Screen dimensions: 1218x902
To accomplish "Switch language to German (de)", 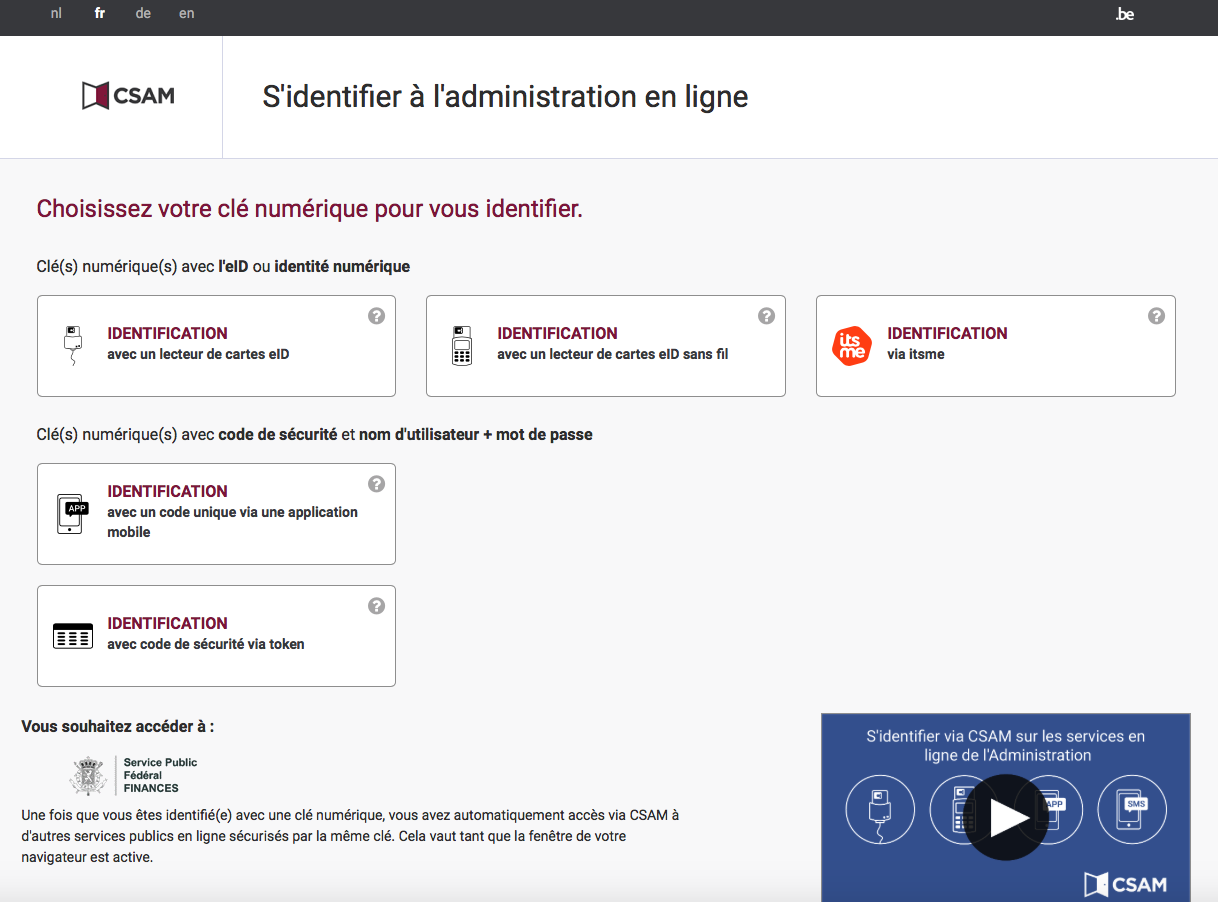I will click(143, 14).
